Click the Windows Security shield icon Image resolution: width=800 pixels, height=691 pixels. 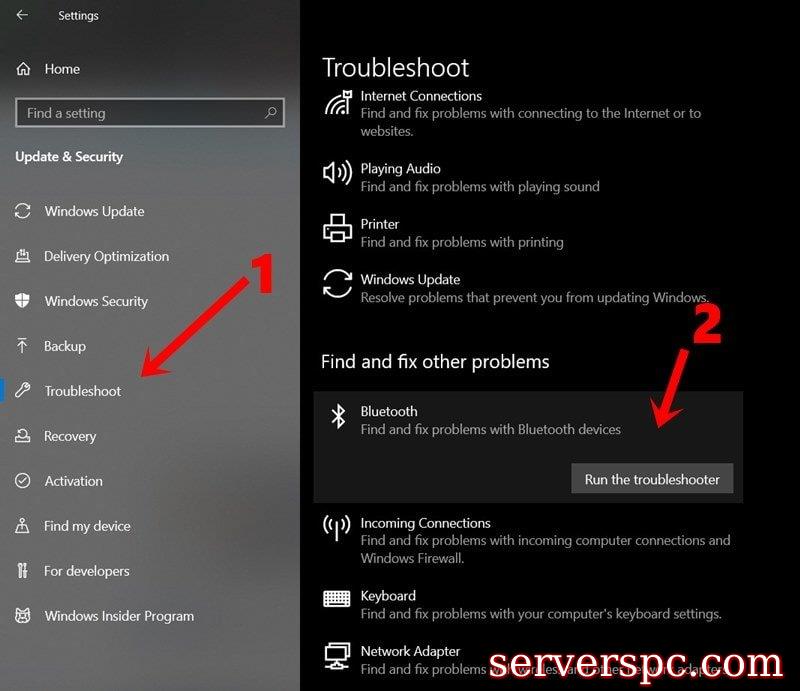pos(22,300)
